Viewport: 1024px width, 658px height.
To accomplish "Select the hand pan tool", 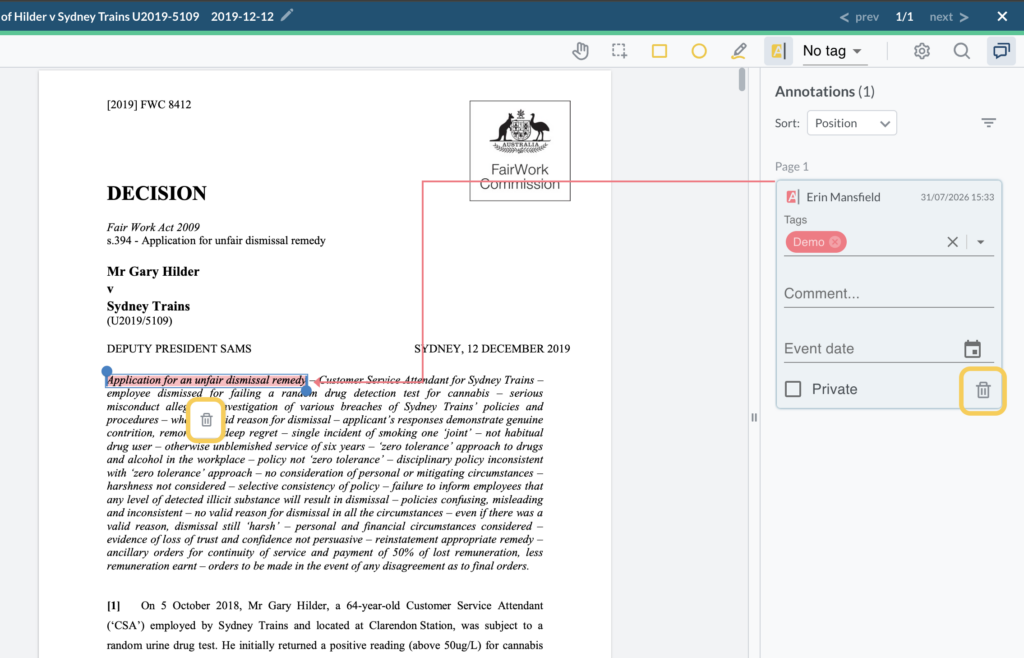I will (x=580, y=51).
